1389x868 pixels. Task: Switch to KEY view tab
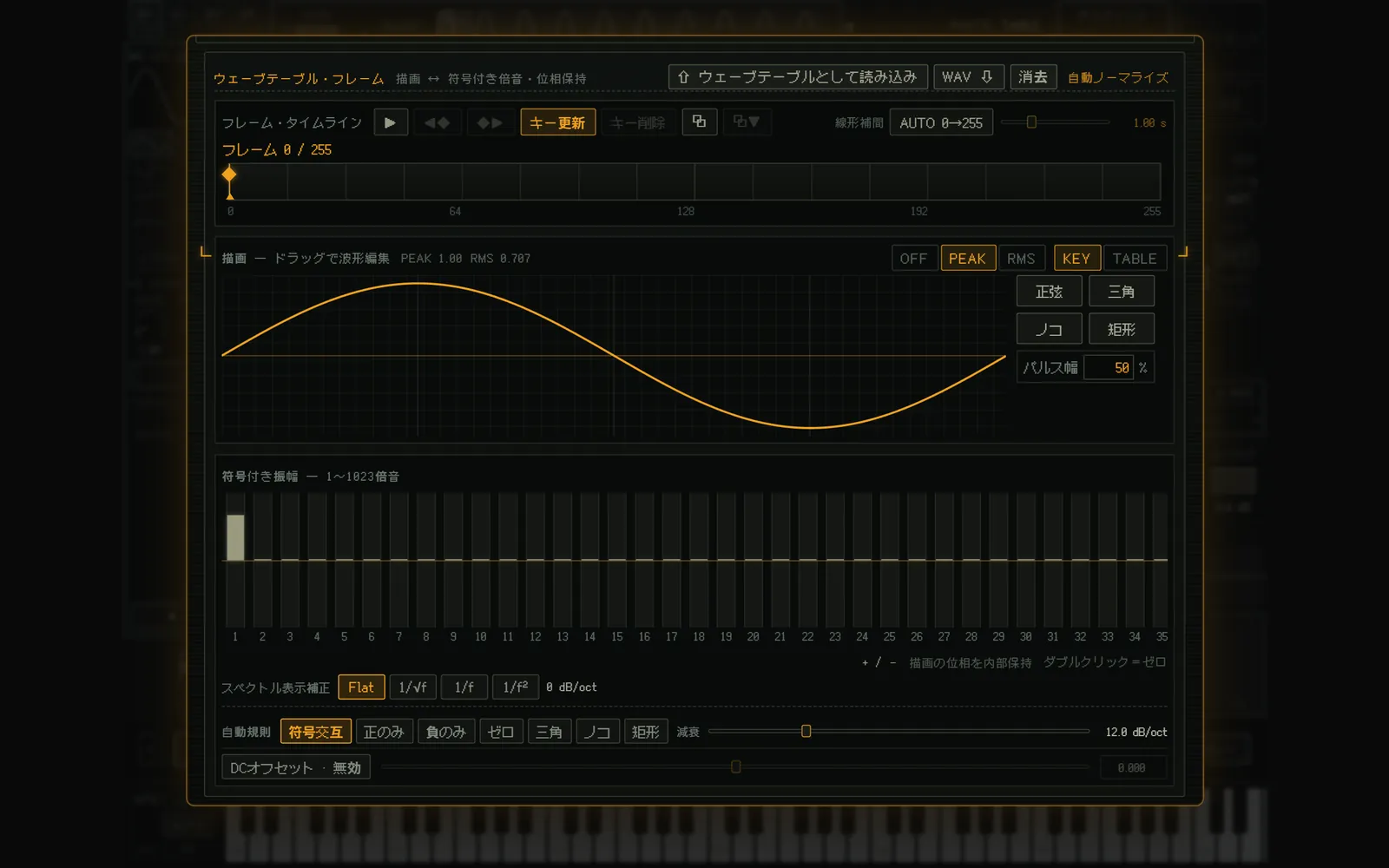tap(1076, 259)
